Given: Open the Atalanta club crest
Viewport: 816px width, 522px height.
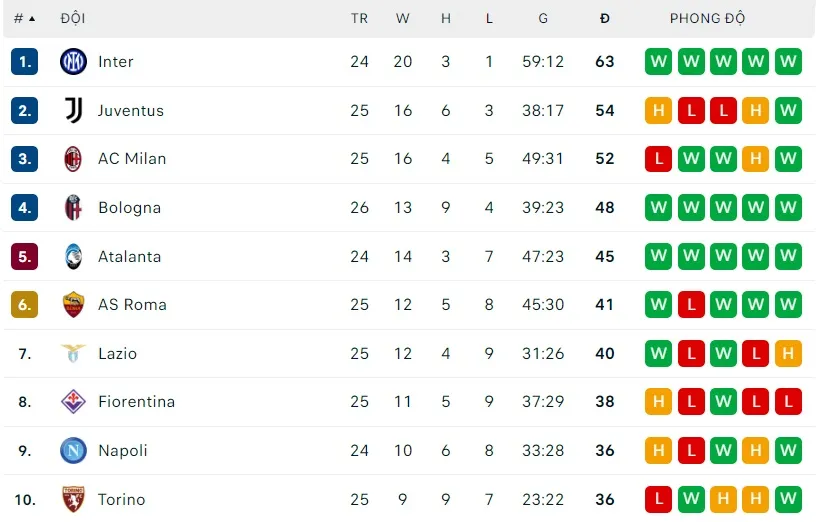Looking at the screenshot, I should point(73,256).
